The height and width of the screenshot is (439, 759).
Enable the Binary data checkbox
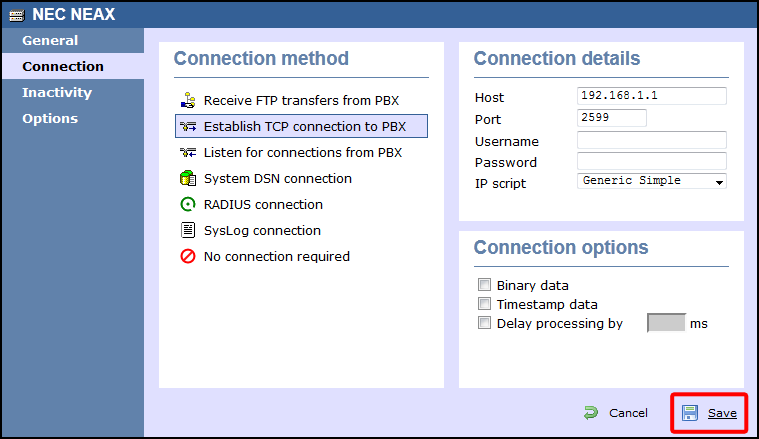click(x=485, y=285)
